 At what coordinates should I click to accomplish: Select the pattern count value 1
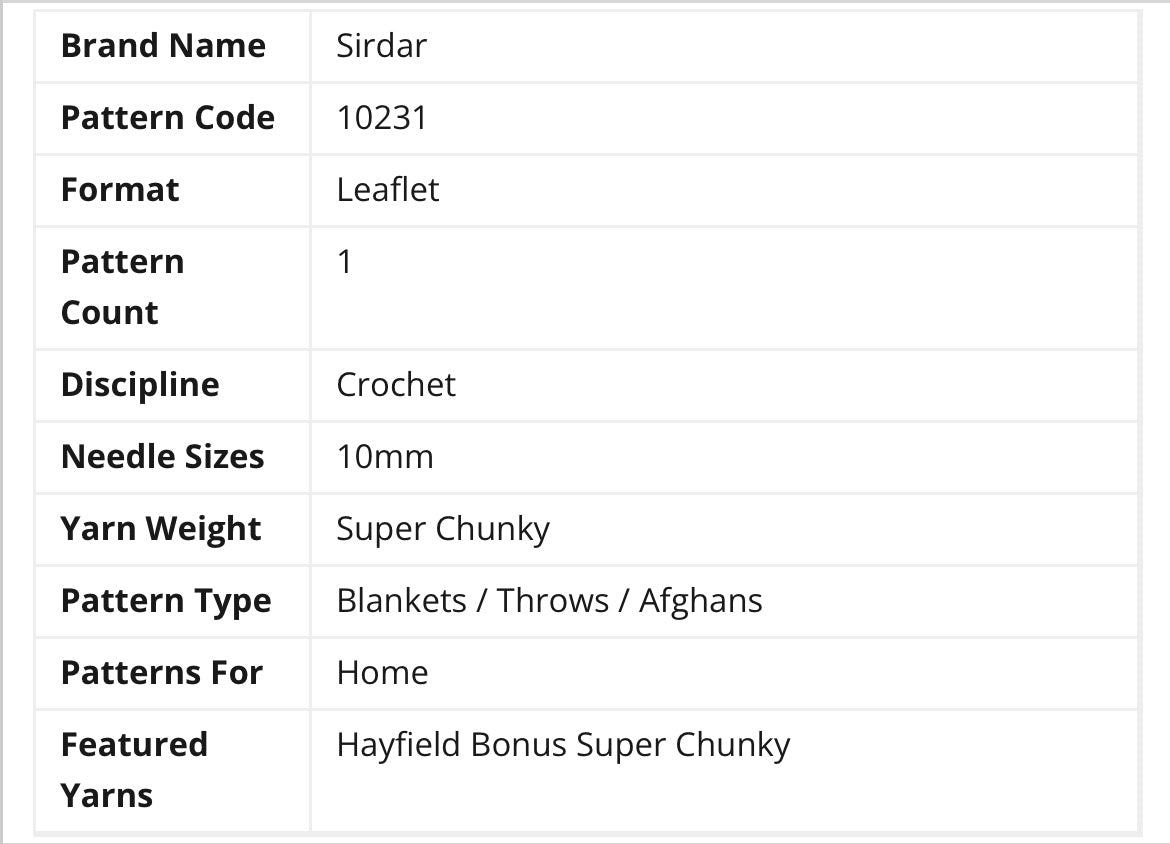click(x=345, y=263)
